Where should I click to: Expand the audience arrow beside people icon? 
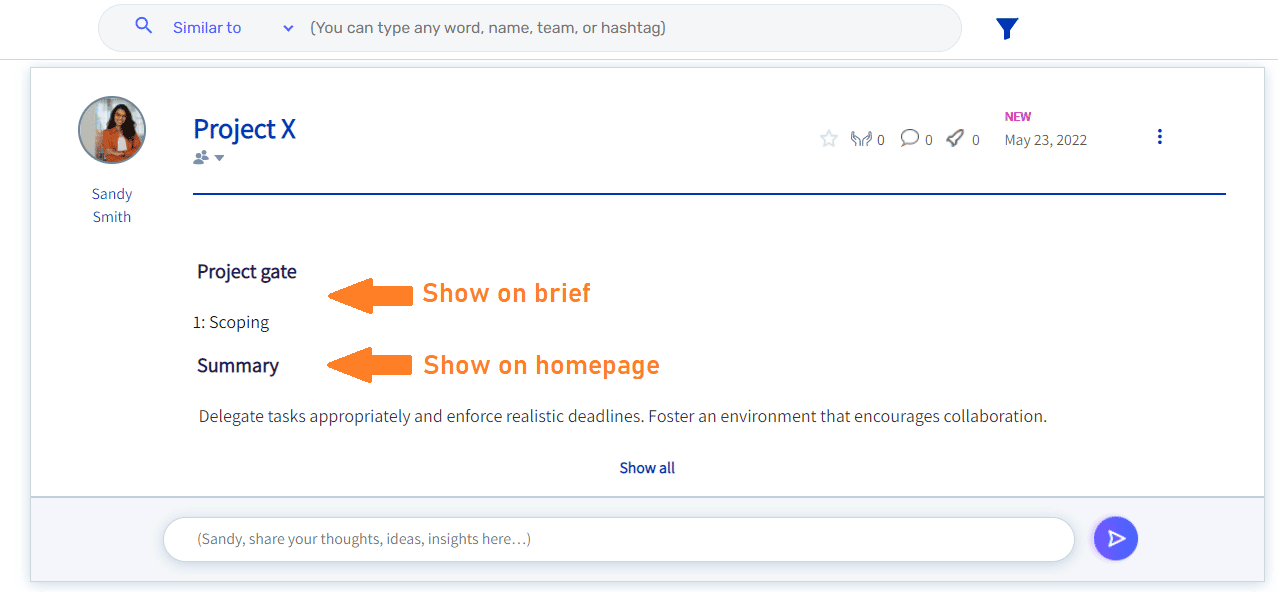(x=219, y=158)
